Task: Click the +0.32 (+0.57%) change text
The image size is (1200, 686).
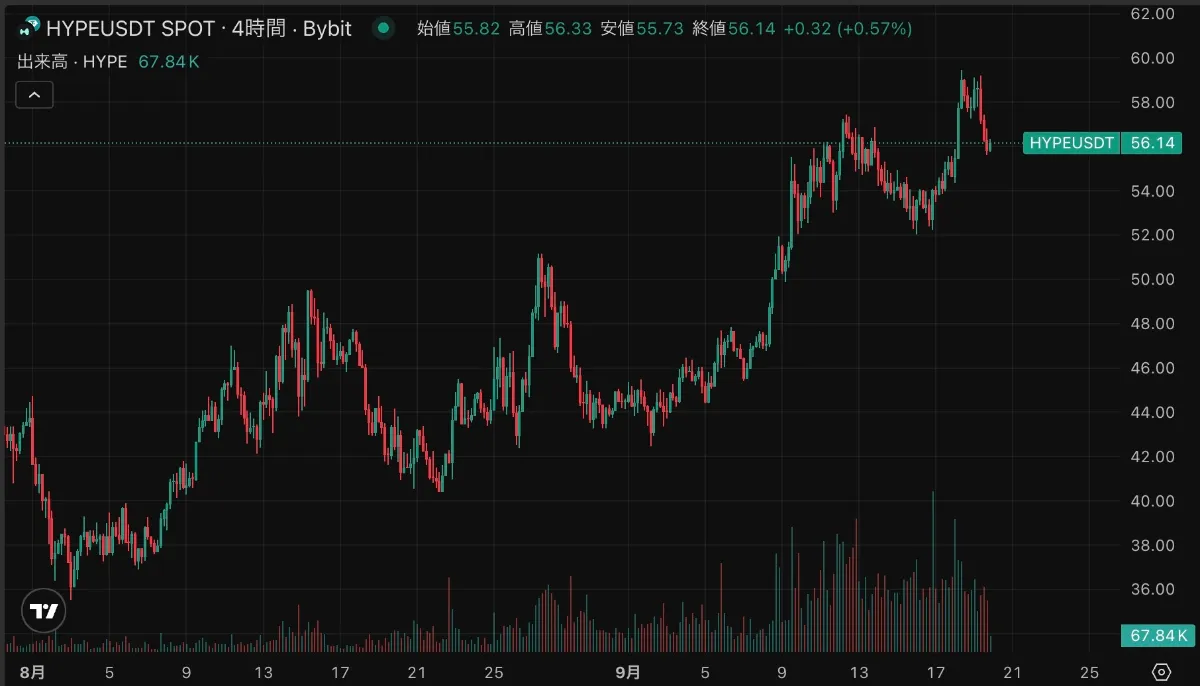Action: click(x=848, y=29)
